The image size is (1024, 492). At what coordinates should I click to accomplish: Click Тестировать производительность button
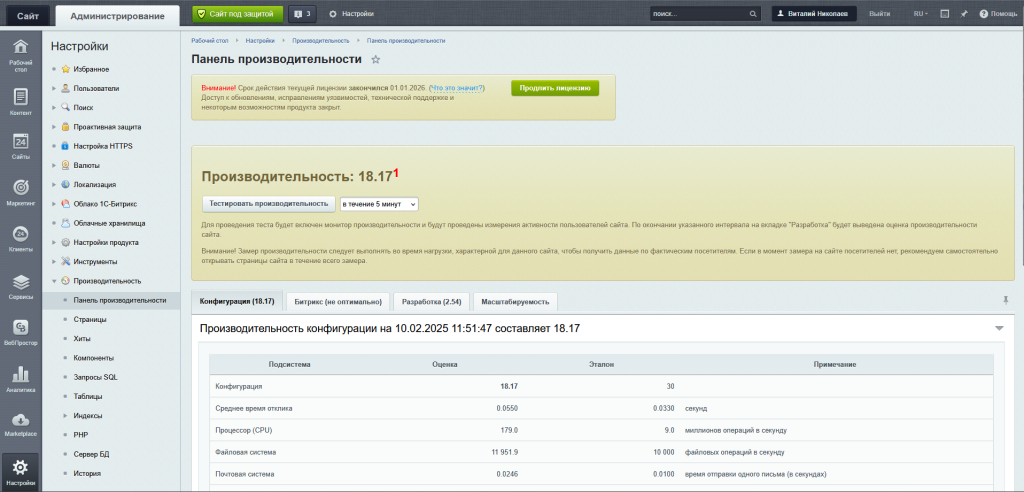pyautogui.click(x=269, y=203)
